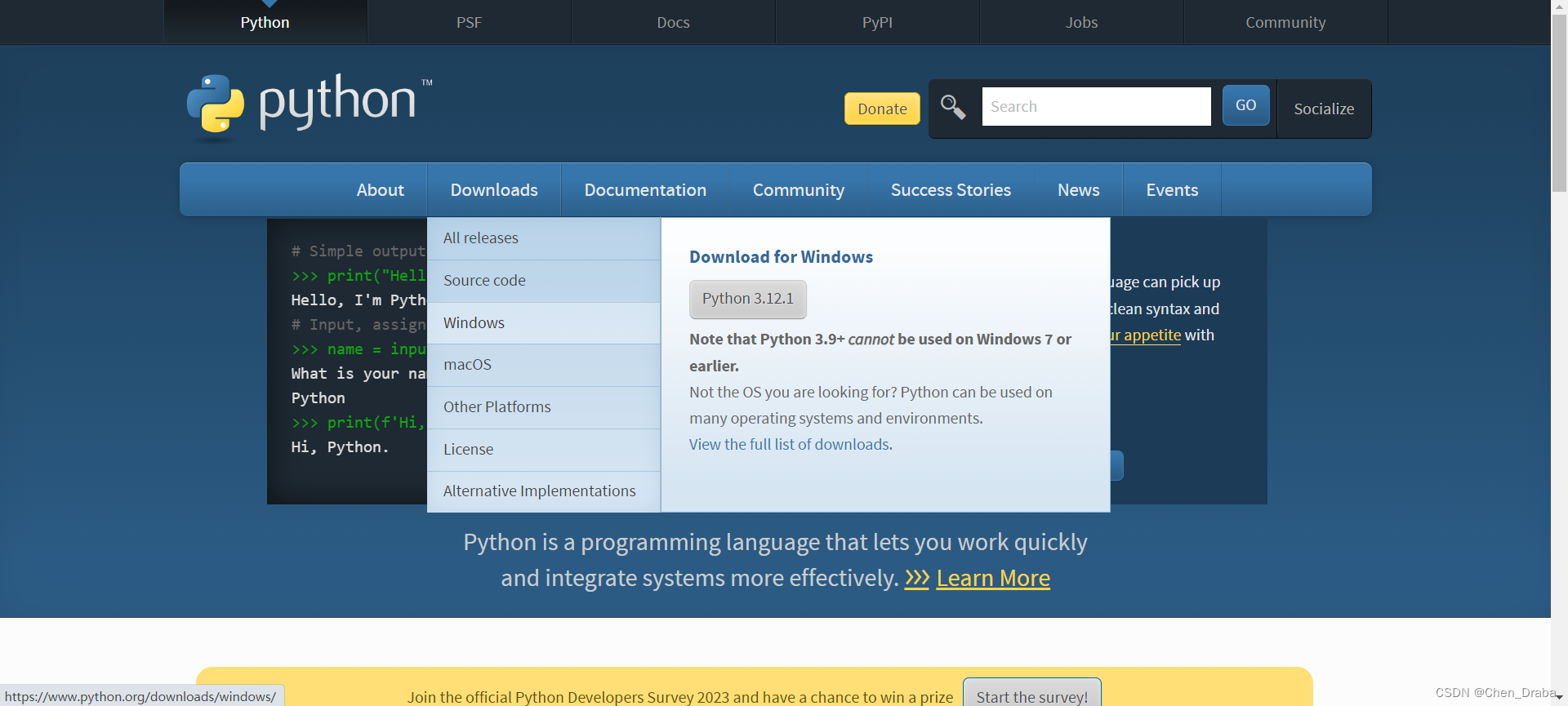The height and width of the screenshot is (706, 1568).
Task: Choose Source code in Downloads submenu
Action: pyautogui.click(x=544, y=281)
